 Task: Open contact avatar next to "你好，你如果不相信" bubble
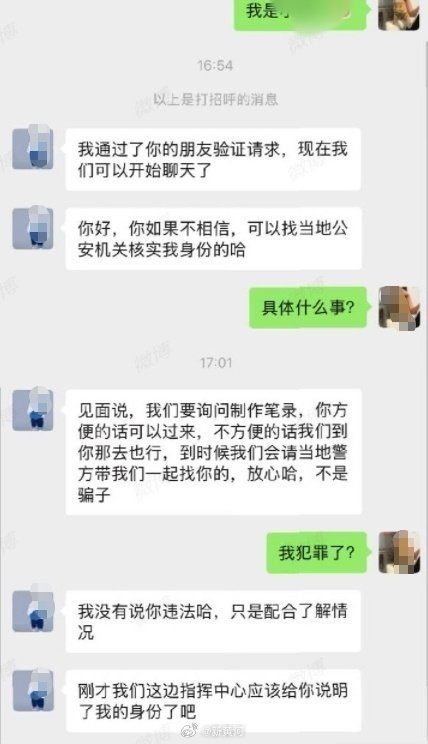pos(32,228)
